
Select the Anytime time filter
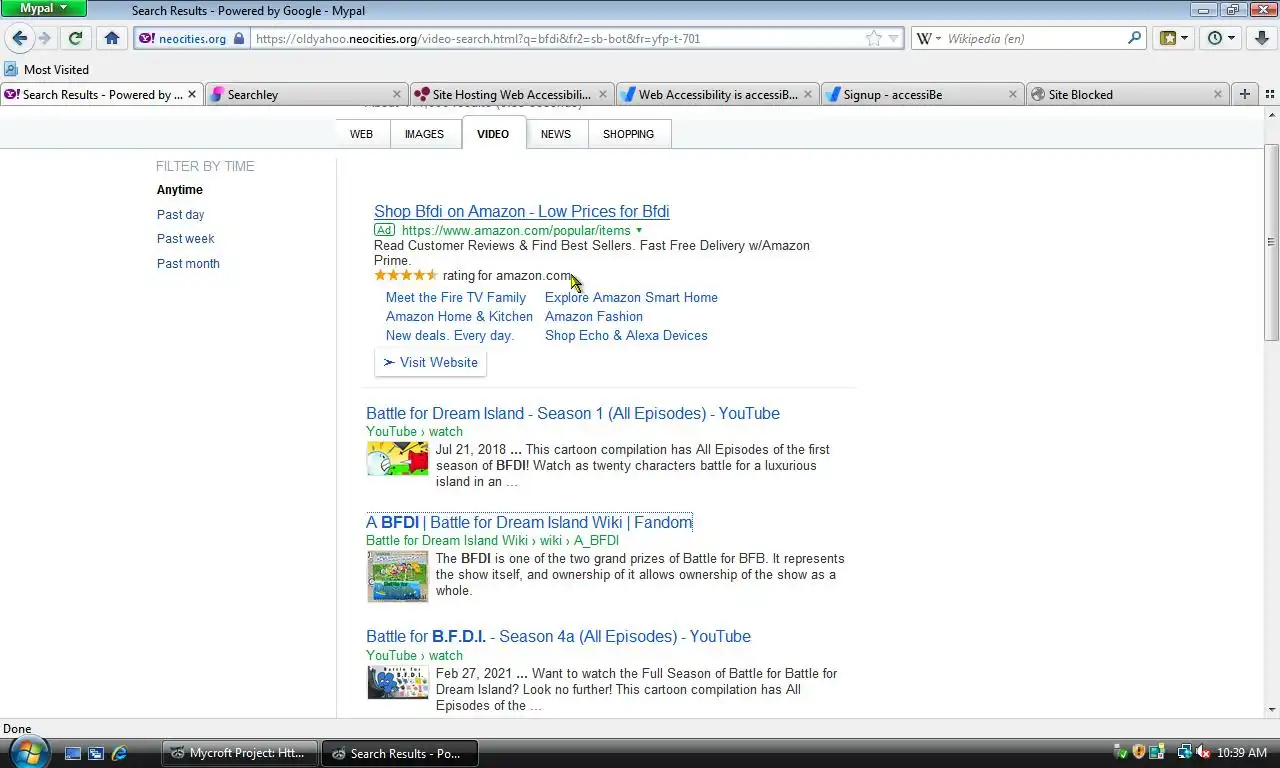click(180, 189)
